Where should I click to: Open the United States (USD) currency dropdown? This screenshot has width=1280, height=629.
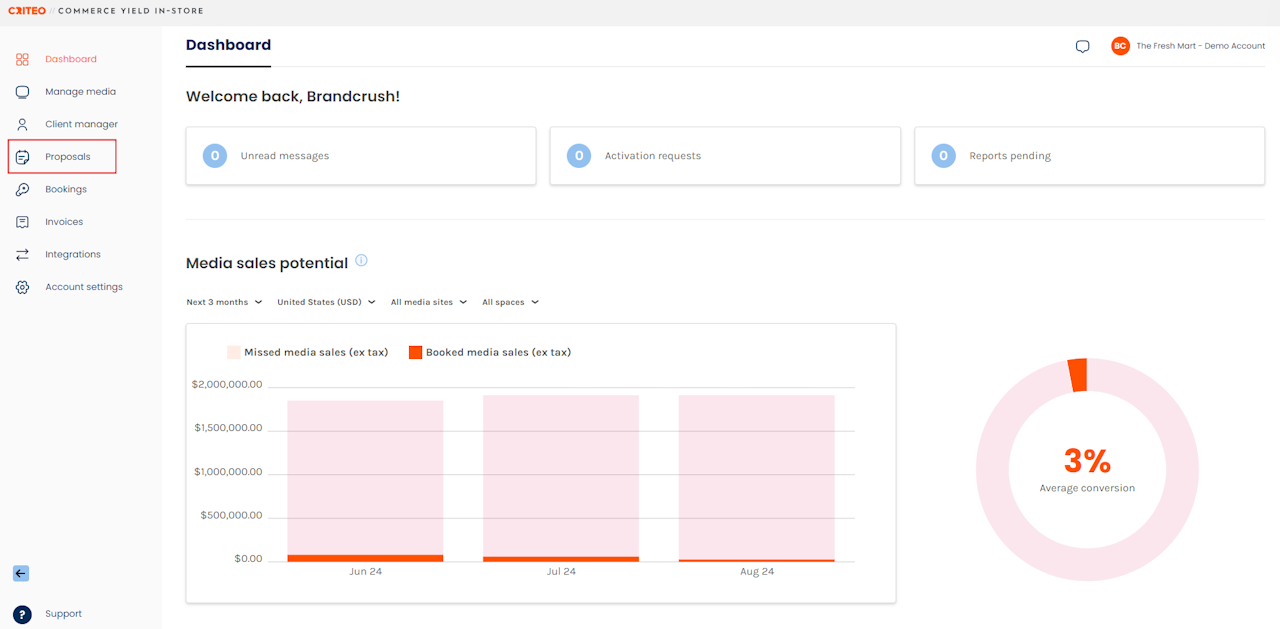[x=326, y=302]
